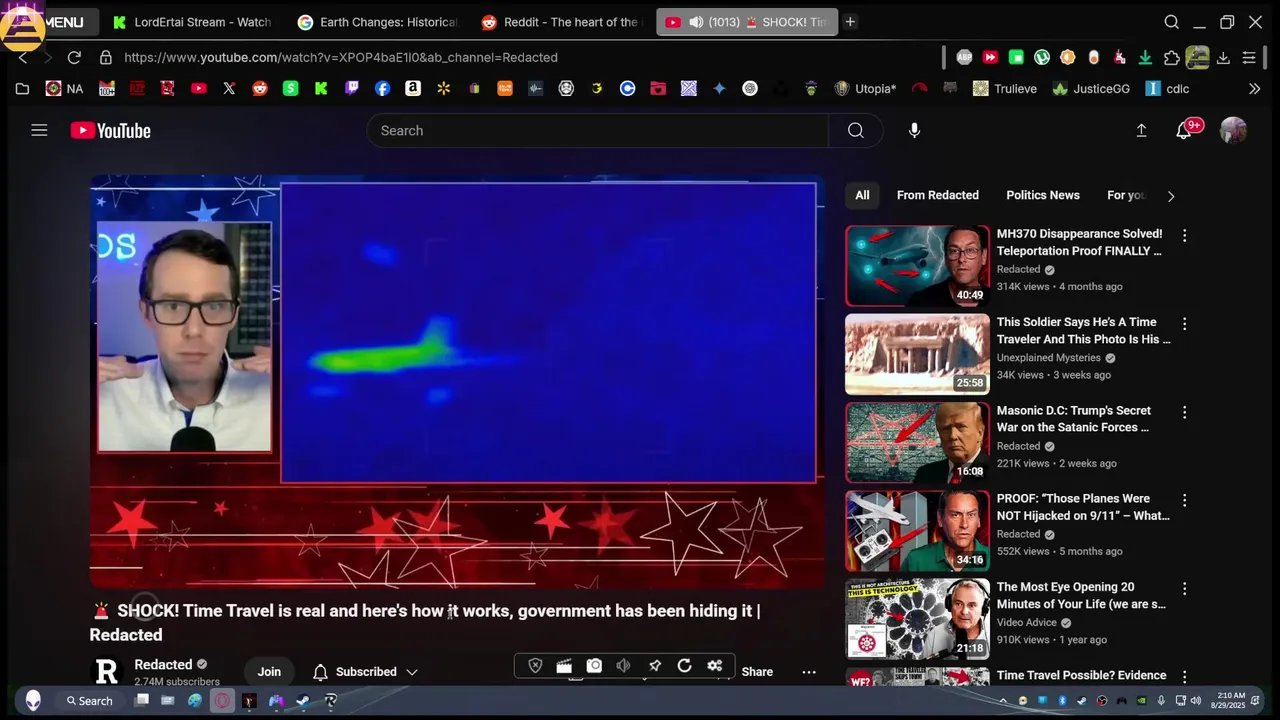This screenshot has height=720, width=1280.
Task: Open Windows taskbar Search box
Action: 90,701
